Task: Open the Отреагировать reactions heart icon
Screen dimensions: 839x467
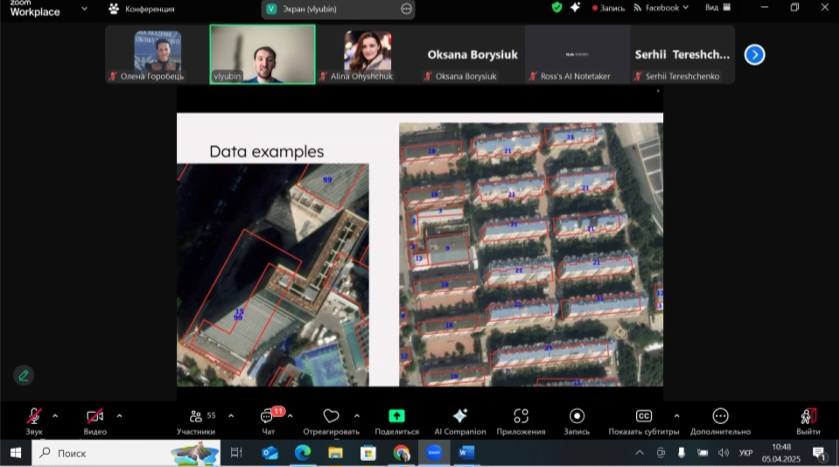Action: [331, 416]
